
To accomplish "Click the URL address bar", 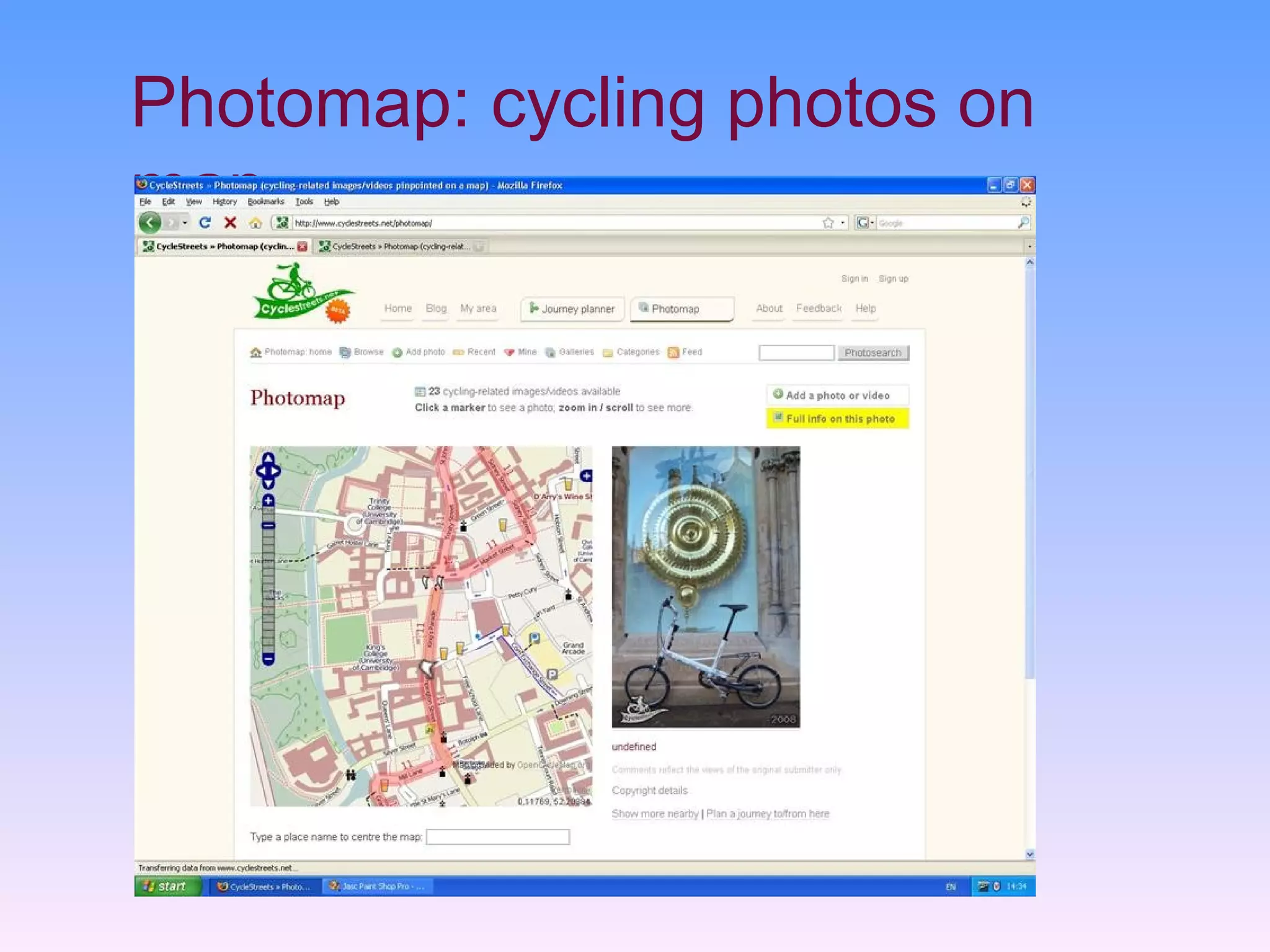I will click(555, 223).
